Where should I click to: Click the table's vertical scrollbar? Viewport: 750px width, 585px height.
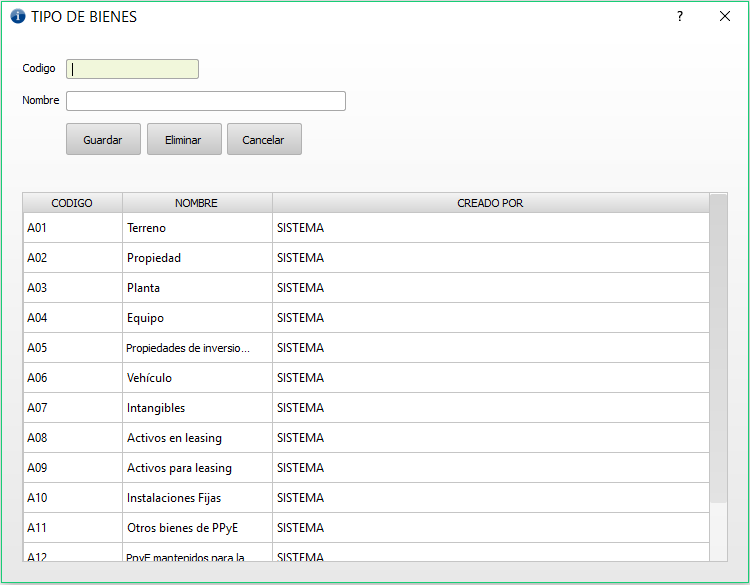[x=718, y=350]
